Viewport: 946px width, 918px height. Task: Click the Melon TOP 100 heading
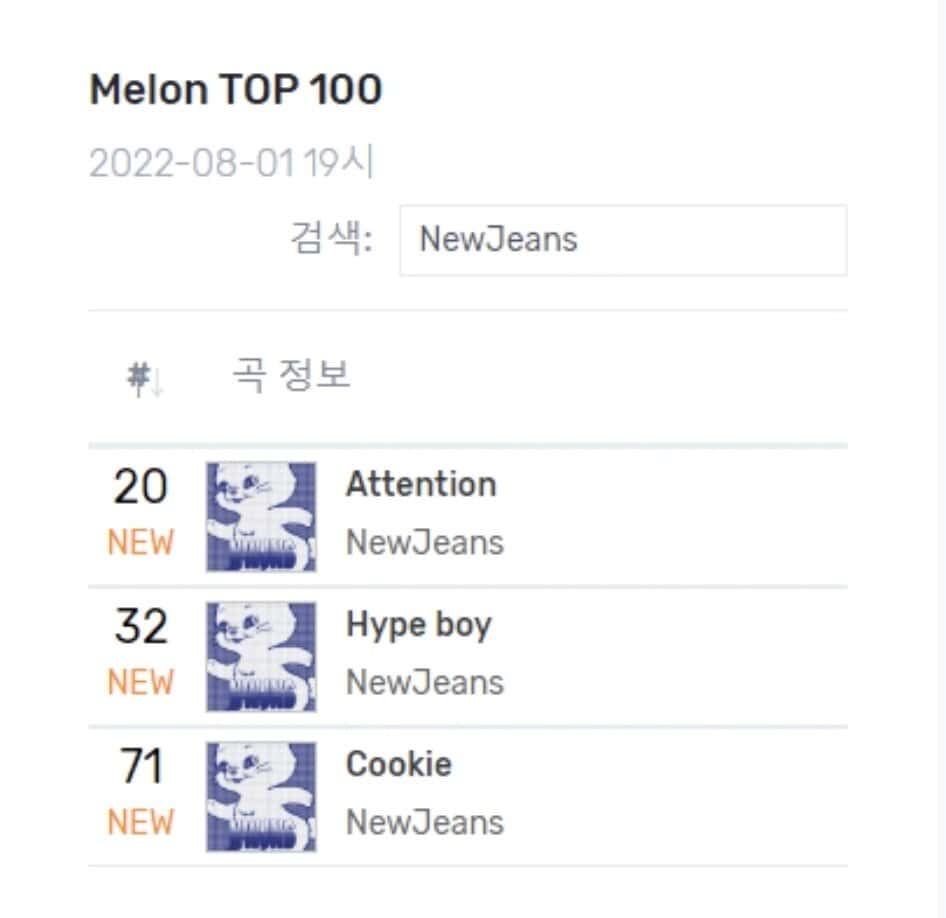tap(236, 91)
